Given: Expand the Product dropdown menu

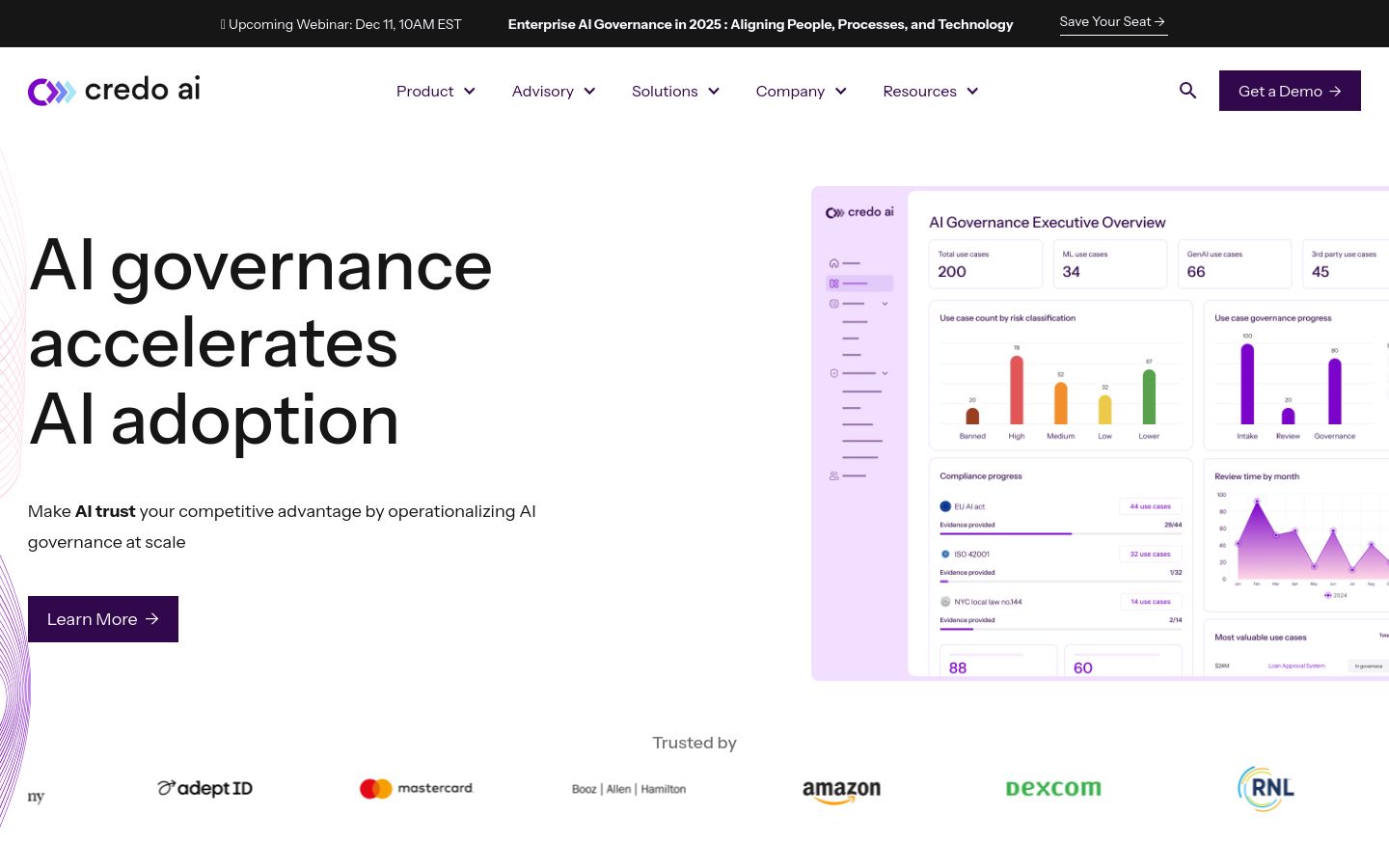Looking at the screenshot, I should 436,91.
